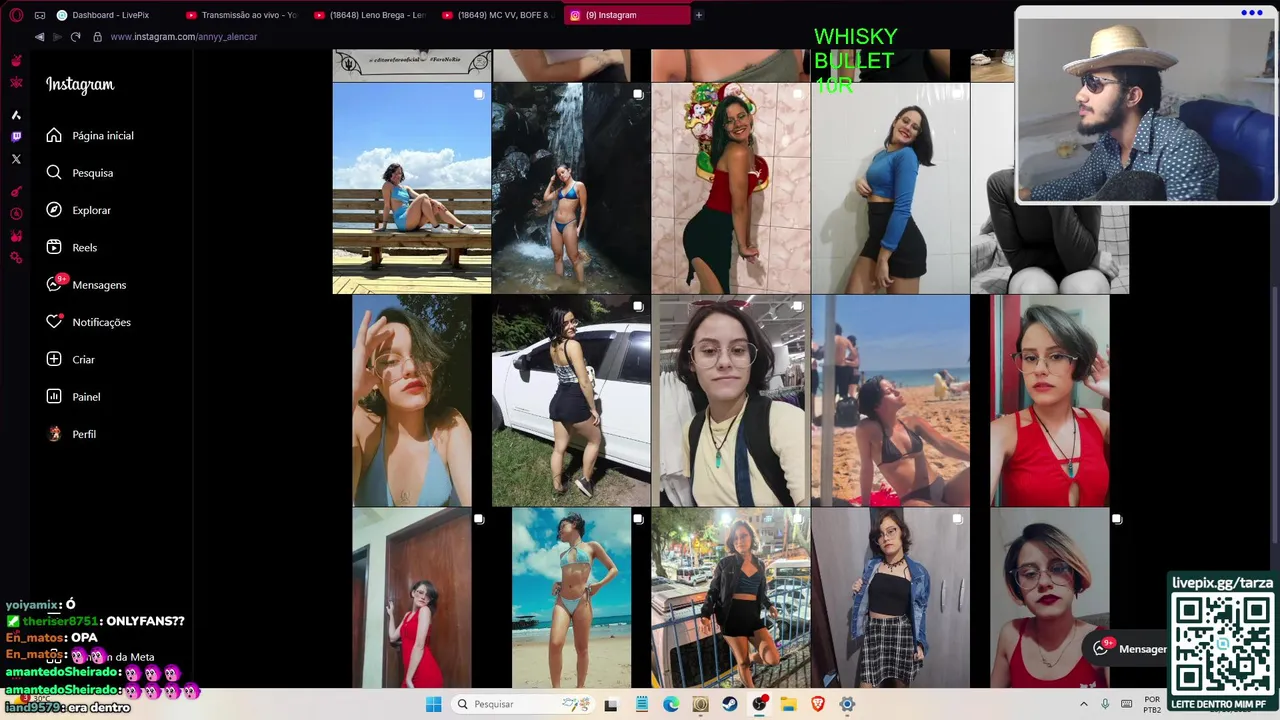Click the Explorar compass icon
1280x720 pixels.
tap(54, 210)
